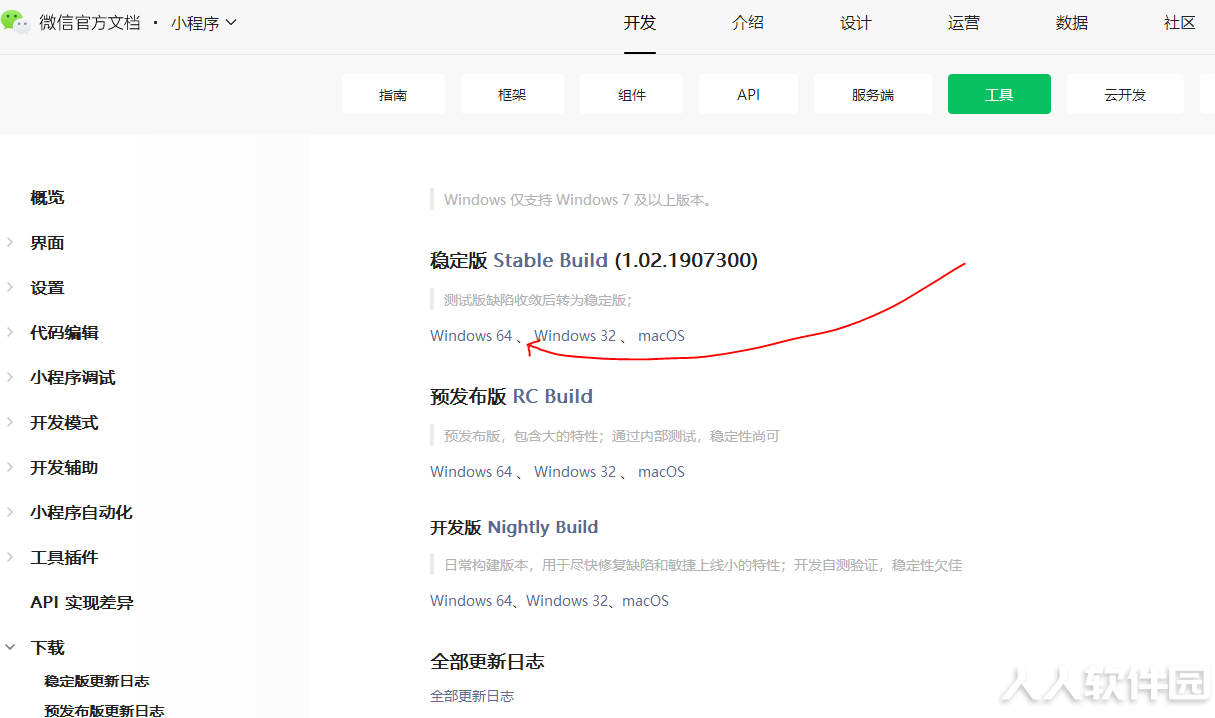Download Stable Build macOS
This screenshot has width=1215, height=718.
661,336
